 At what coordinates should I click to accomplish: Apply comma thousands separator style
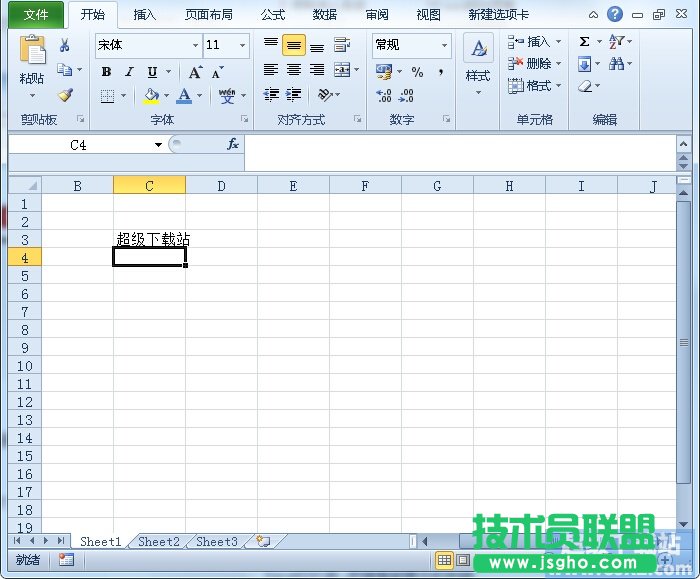pyautogui.click(x=441, y=72)
